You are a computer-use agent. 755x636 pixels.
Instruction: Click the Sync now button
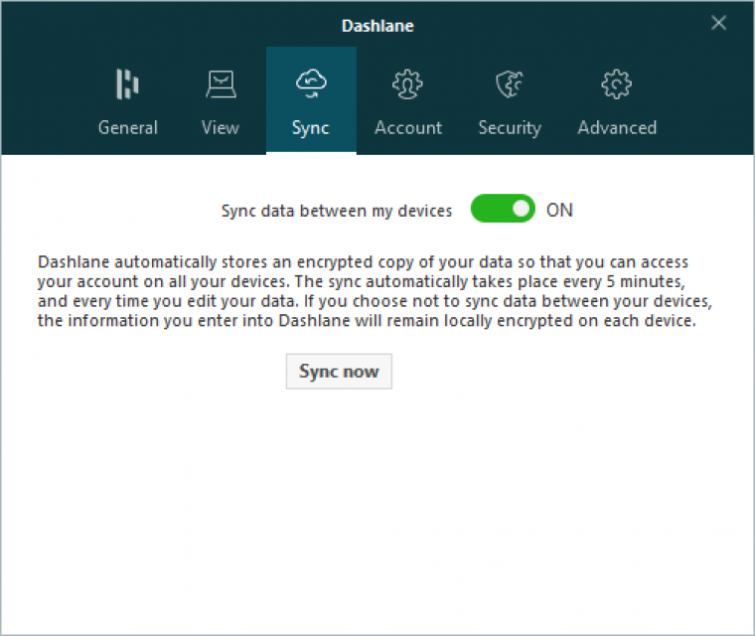pos(339,371)
